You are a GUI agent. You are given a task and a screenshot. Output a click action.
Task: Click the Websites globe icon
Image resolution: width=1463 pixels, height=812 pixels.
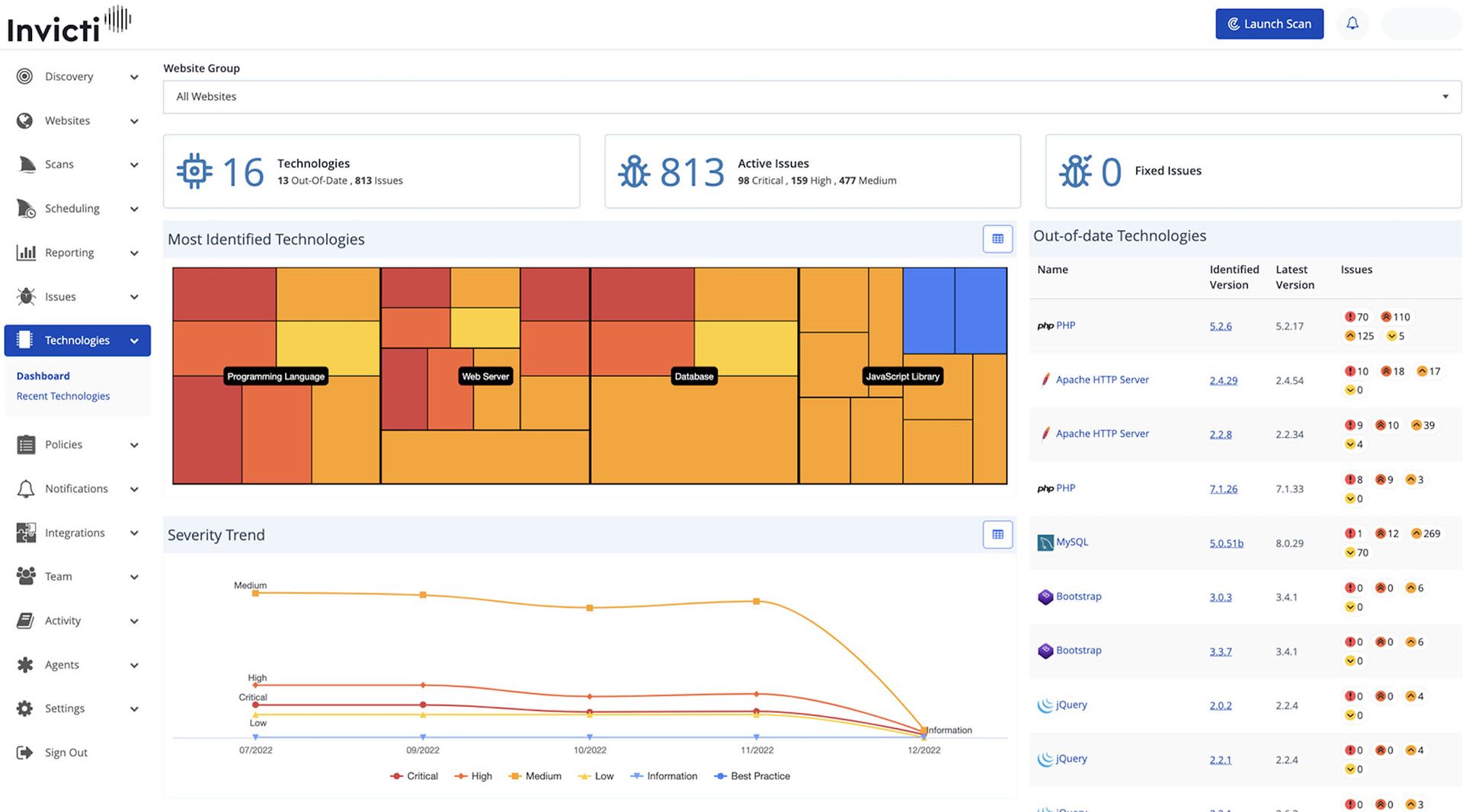[x=25, y=120]
